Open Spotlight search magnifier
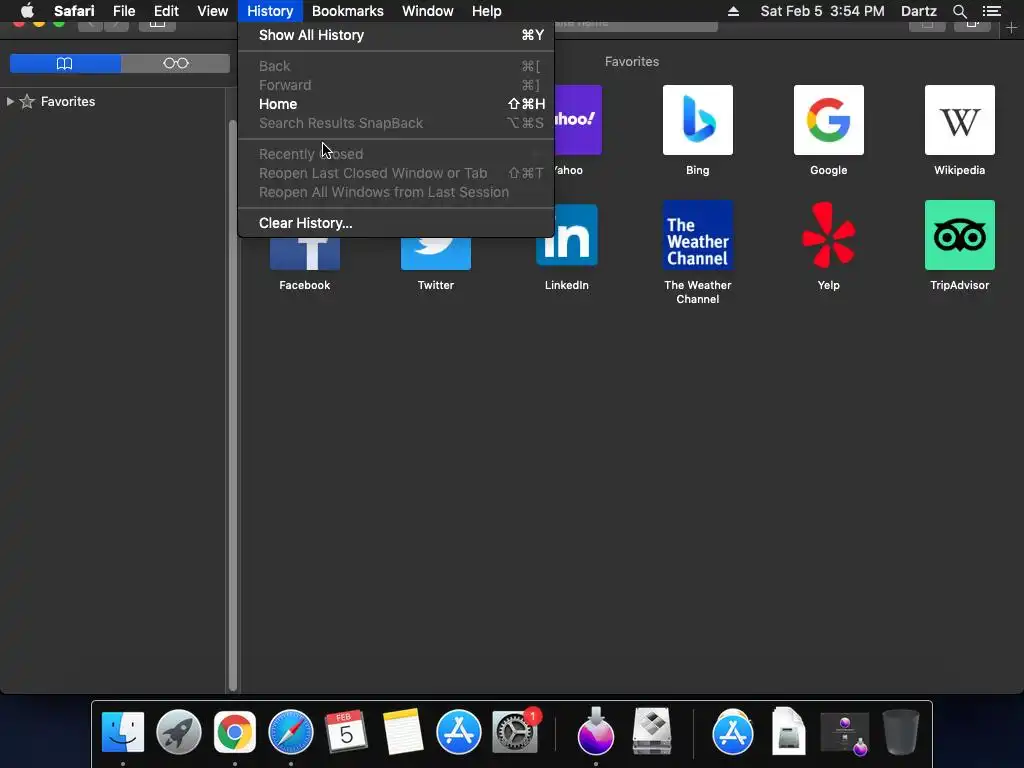 (959, 11)
